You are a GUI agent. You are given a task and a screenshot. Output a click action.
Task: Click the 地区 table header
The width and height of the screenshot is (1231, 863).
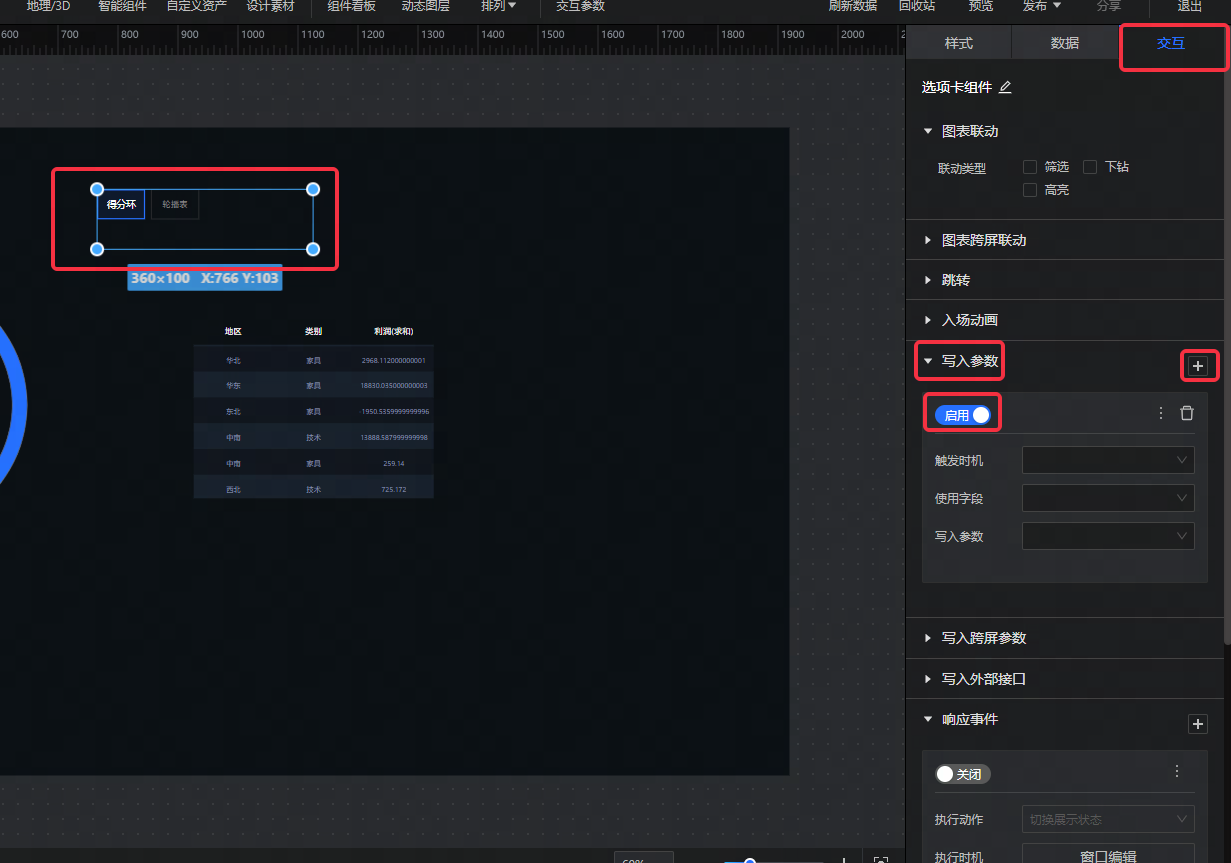(233, 331)
